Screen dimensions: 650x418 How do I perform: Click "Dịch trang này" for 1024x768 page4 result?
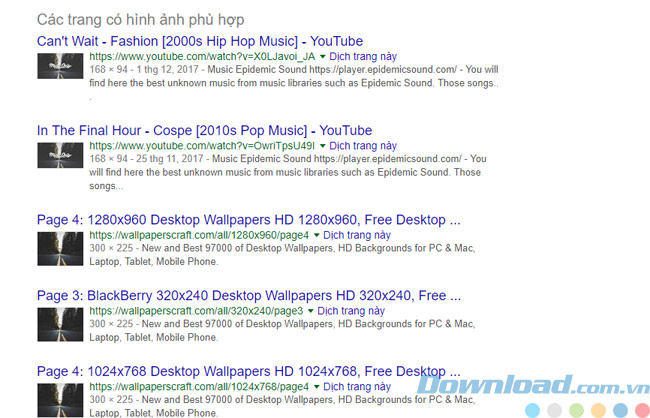click(357, 386)
